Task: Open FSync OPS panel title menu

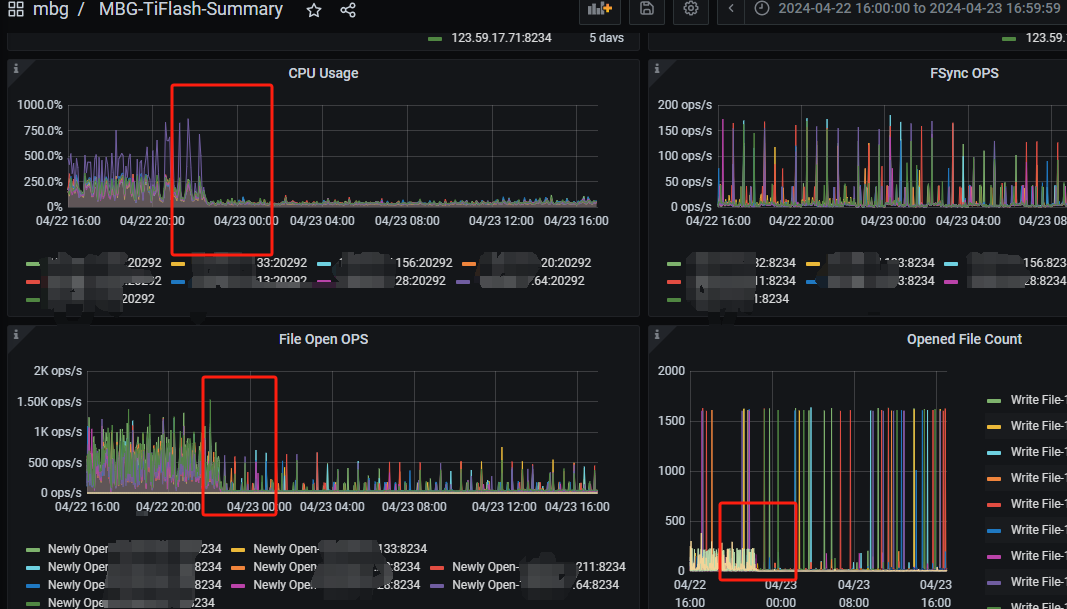Action: [963, 73]
